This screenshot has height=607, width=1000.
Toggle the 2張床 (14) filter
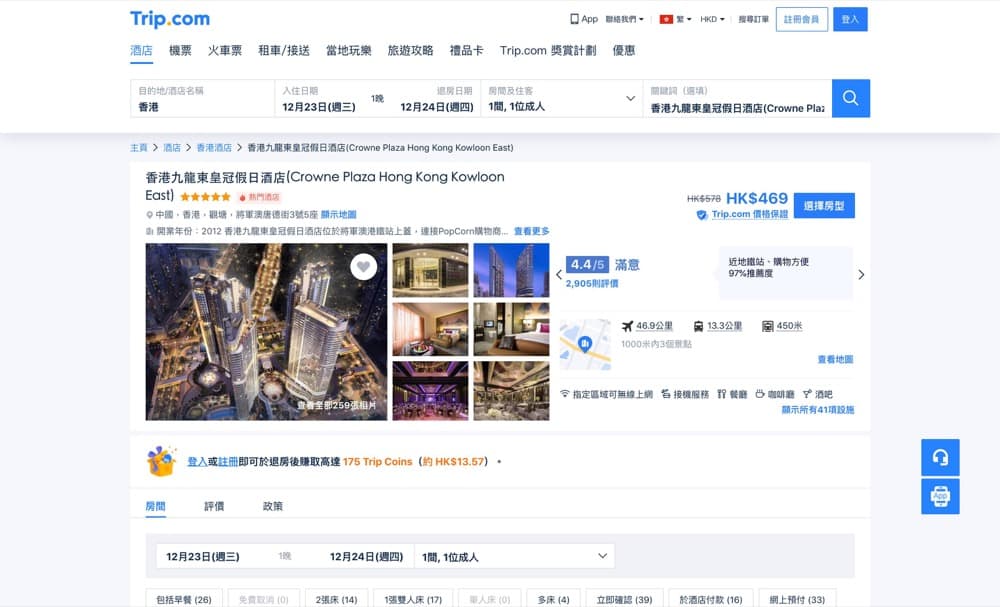point(336,599)
